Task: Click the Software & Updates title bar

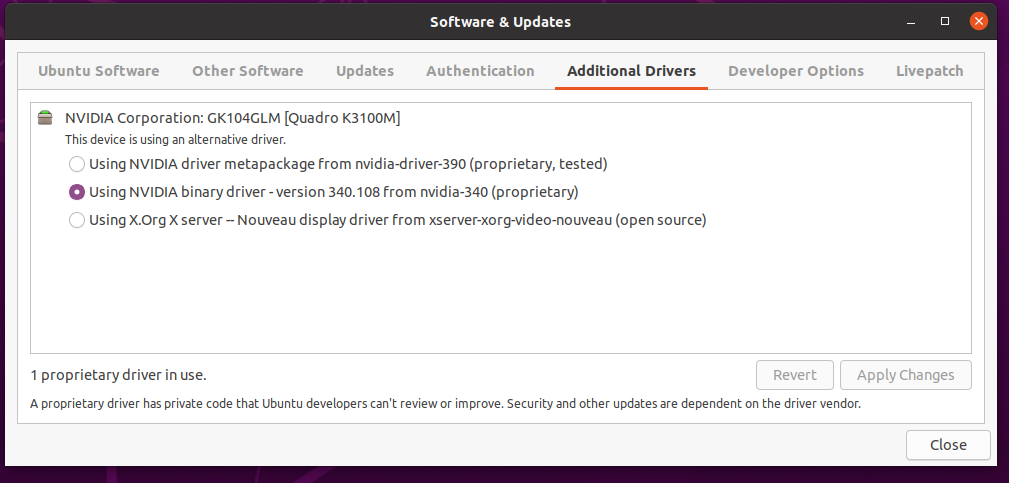Action: (500, 21)
